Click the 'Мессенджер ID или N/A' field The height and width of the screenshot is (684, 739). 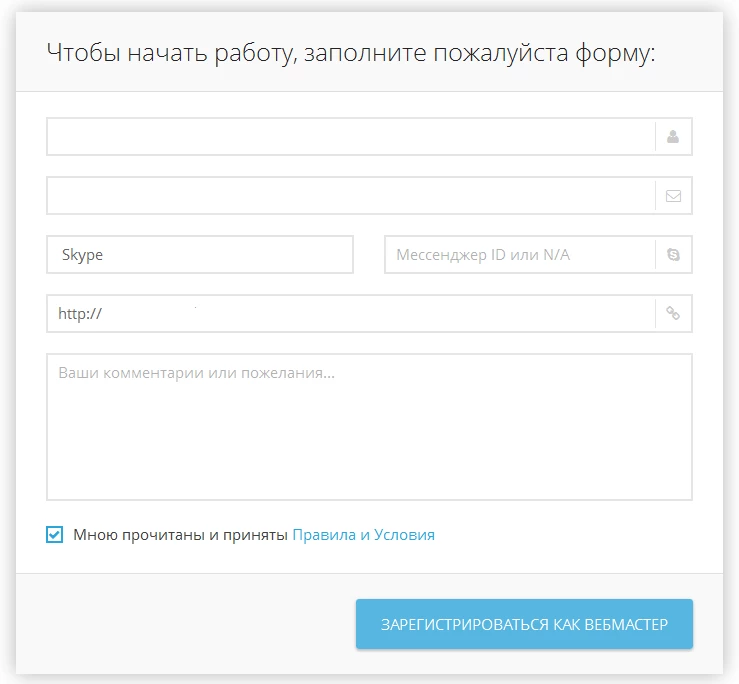click(x=520, y=255)
